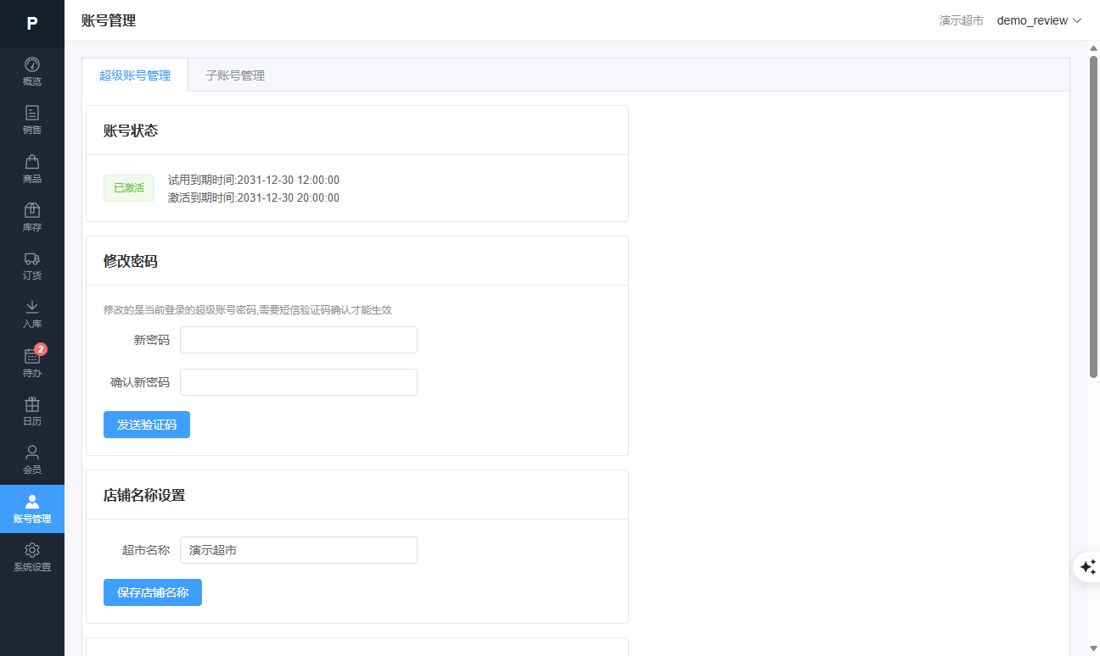
Task: Click the 试用到期时间 line
Action: (x=254, y=180)
